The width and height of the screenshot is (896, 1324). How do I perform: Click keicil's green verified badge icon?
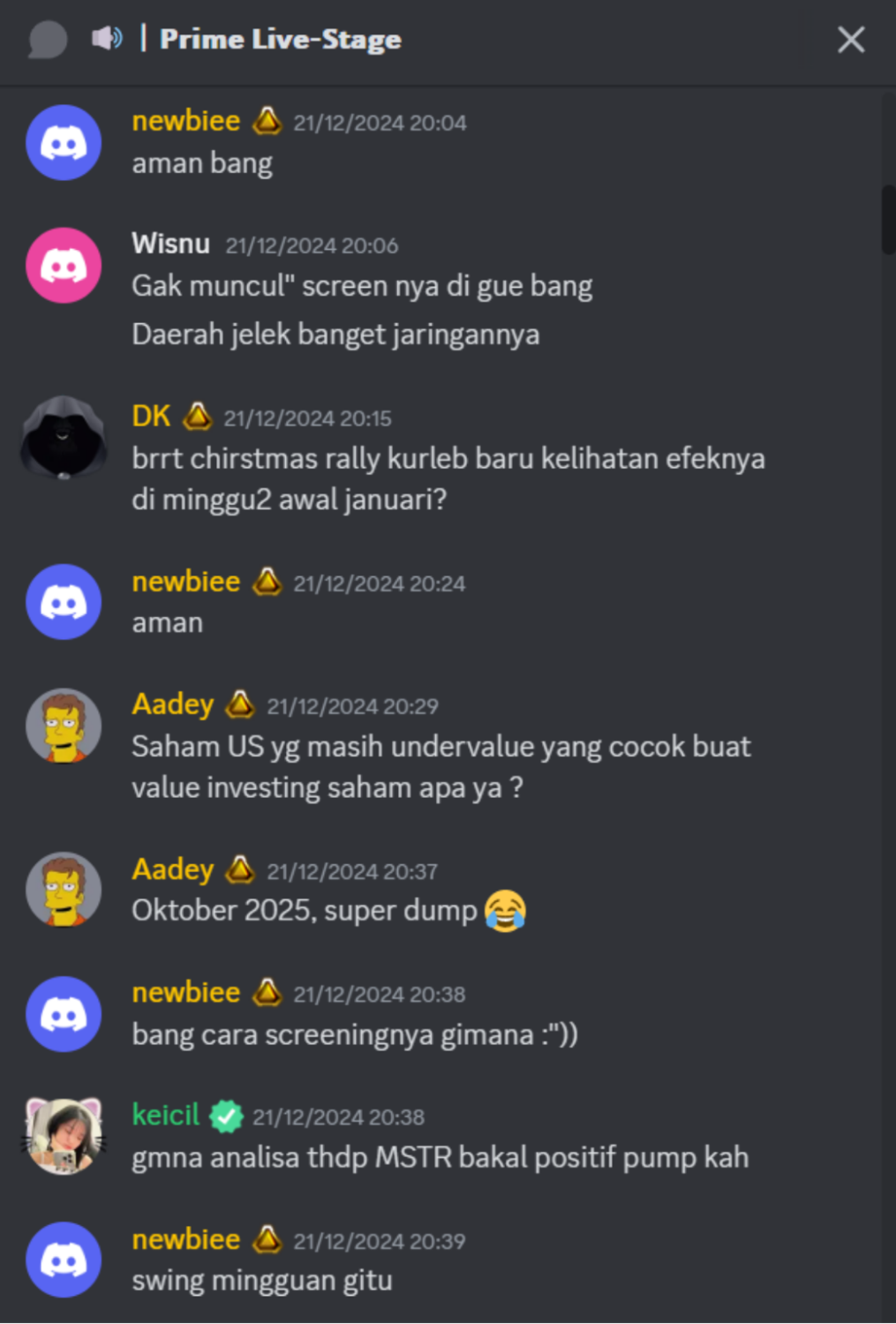227,1117
